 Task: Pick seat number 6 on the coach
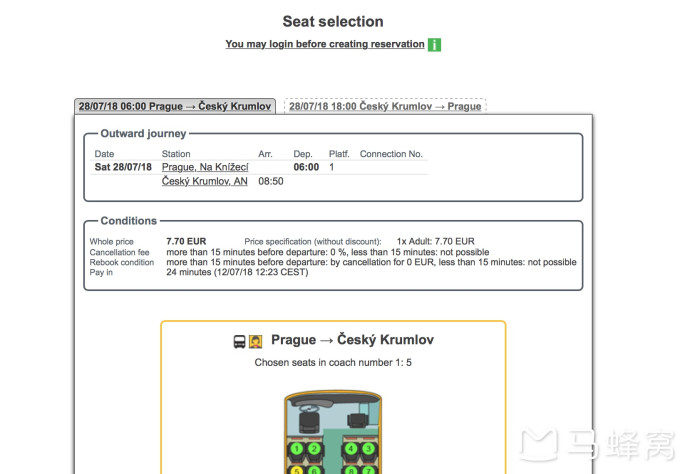point(314,470)
